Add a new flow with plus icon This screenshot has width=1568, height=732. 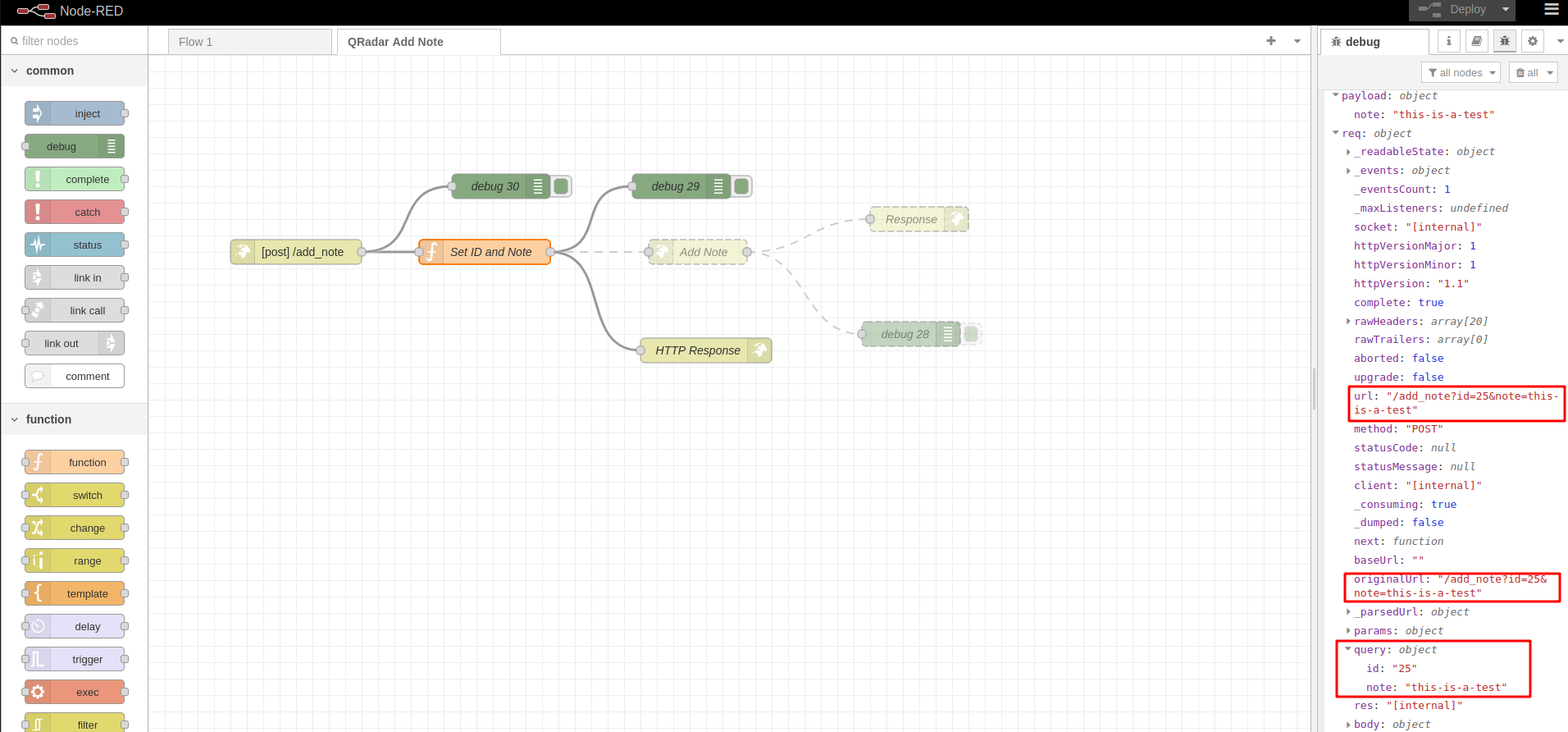1271,41
